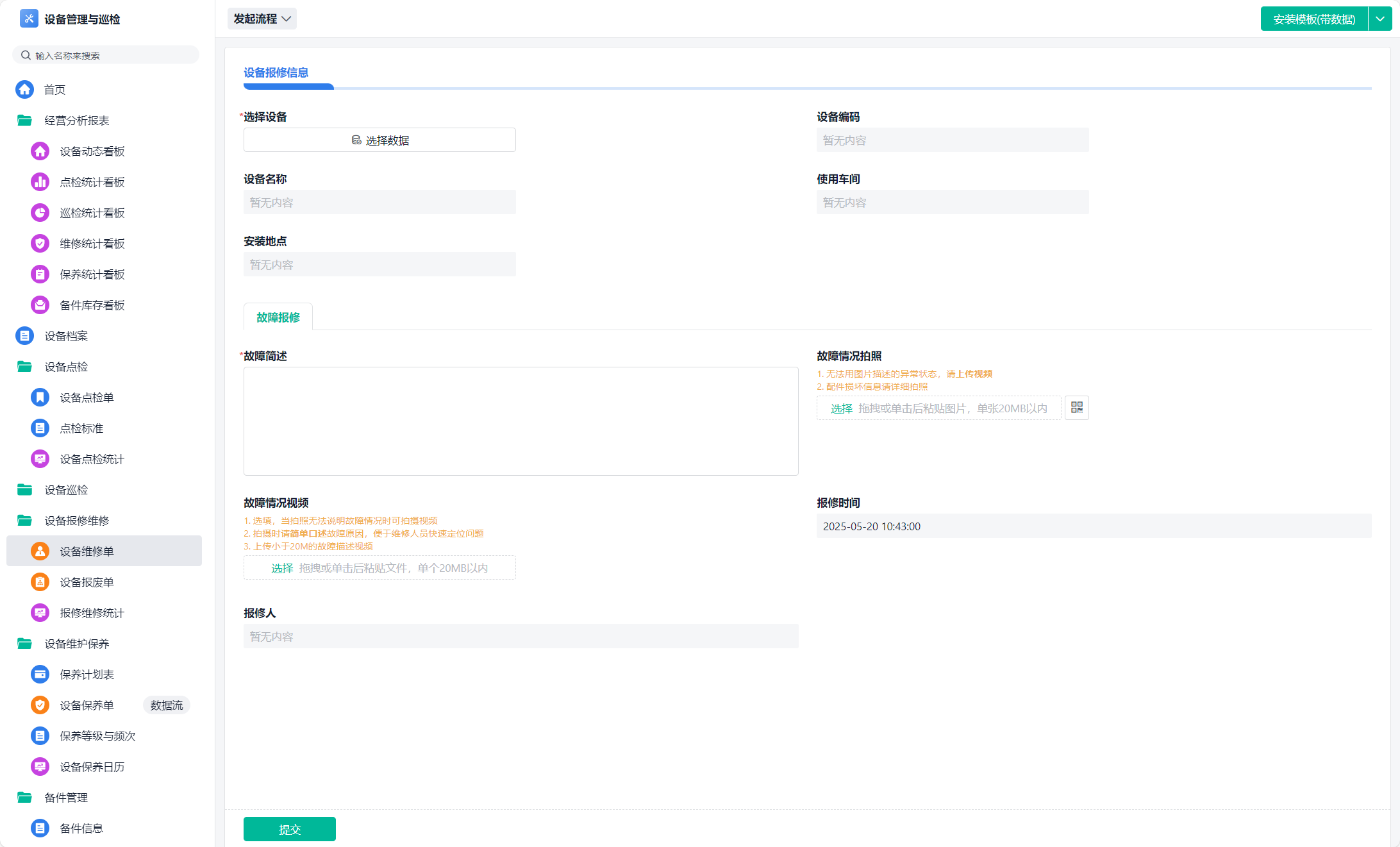
Task: Open the 设备档案 document icon
Action: [x=25, y=336]
